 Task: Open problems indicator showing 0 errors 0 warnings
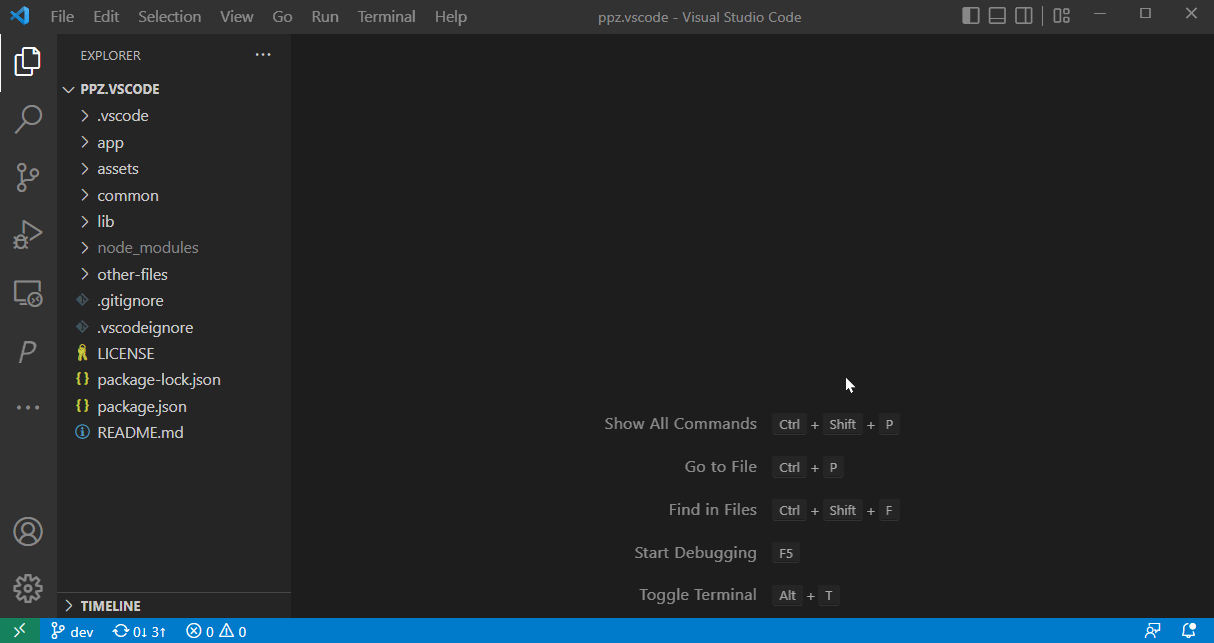click(216, 631)
